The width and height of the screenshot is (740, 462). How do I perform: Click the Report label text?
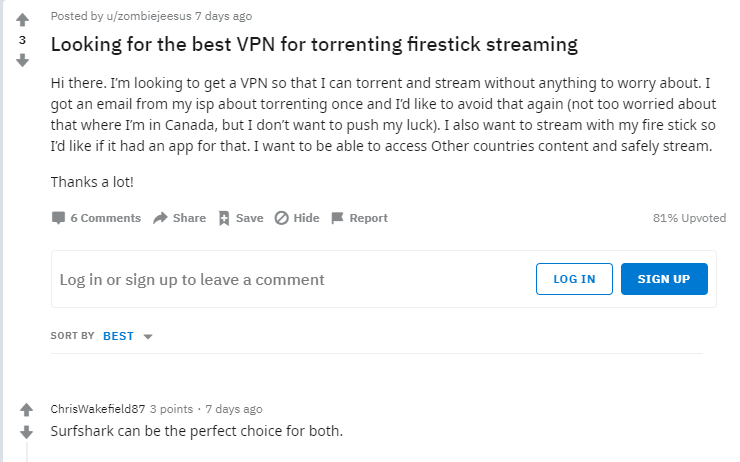click(368, 218)
